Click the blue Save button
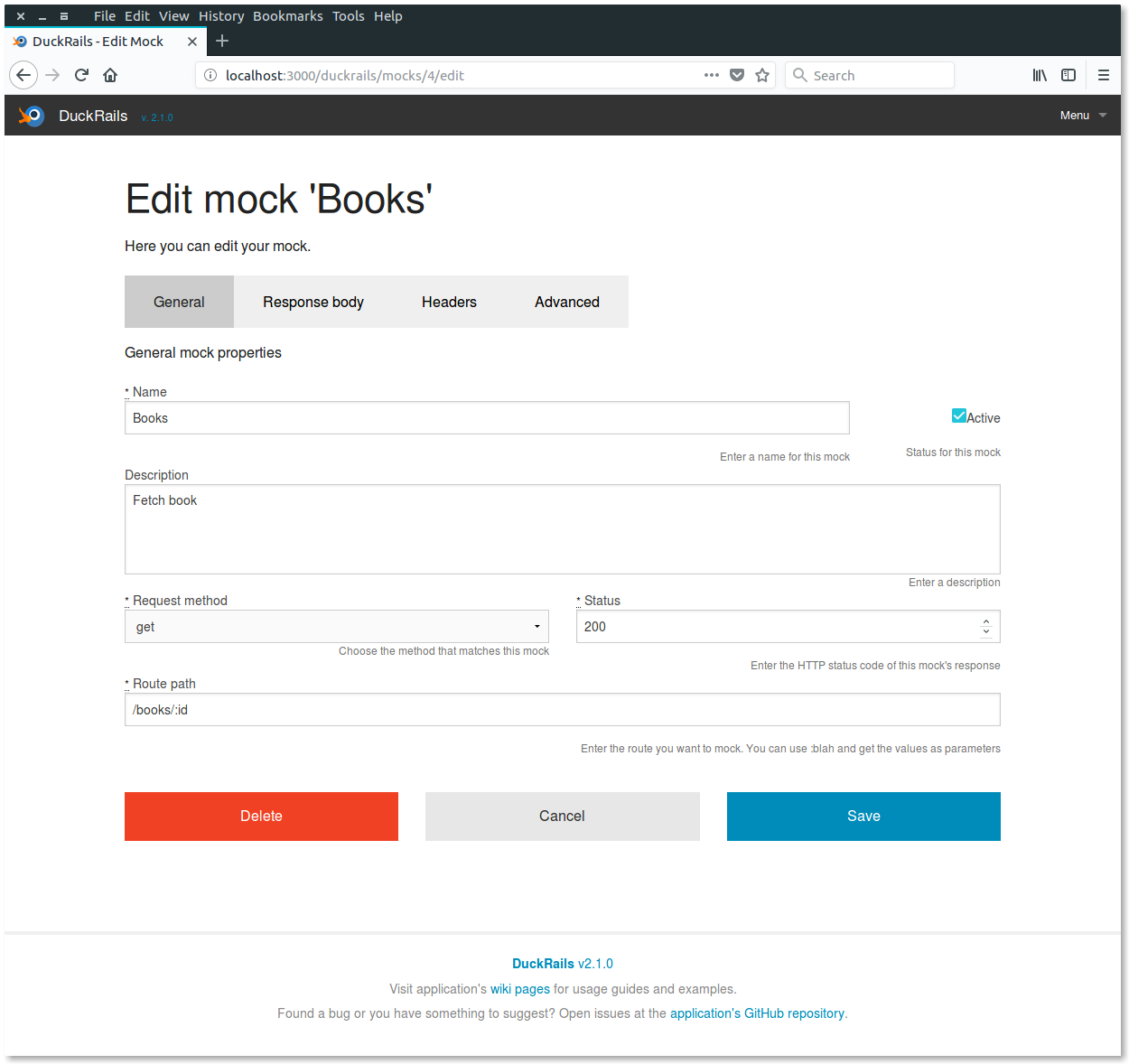 (x=863, y=817)
